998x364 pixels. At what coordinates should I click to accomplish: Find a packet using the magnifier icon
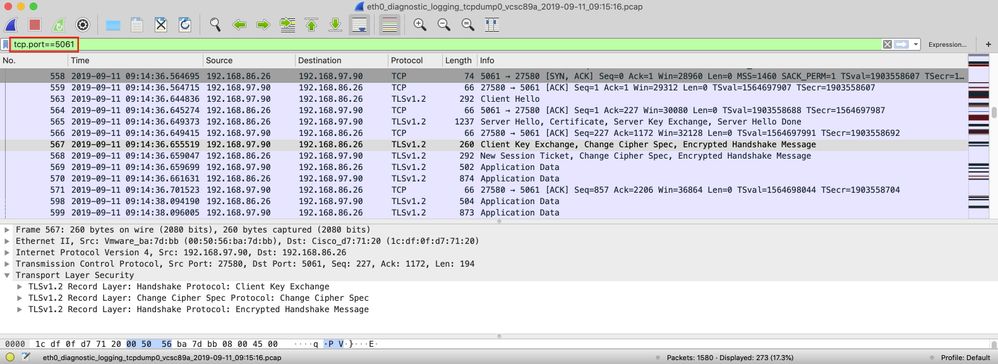[216, 25]
